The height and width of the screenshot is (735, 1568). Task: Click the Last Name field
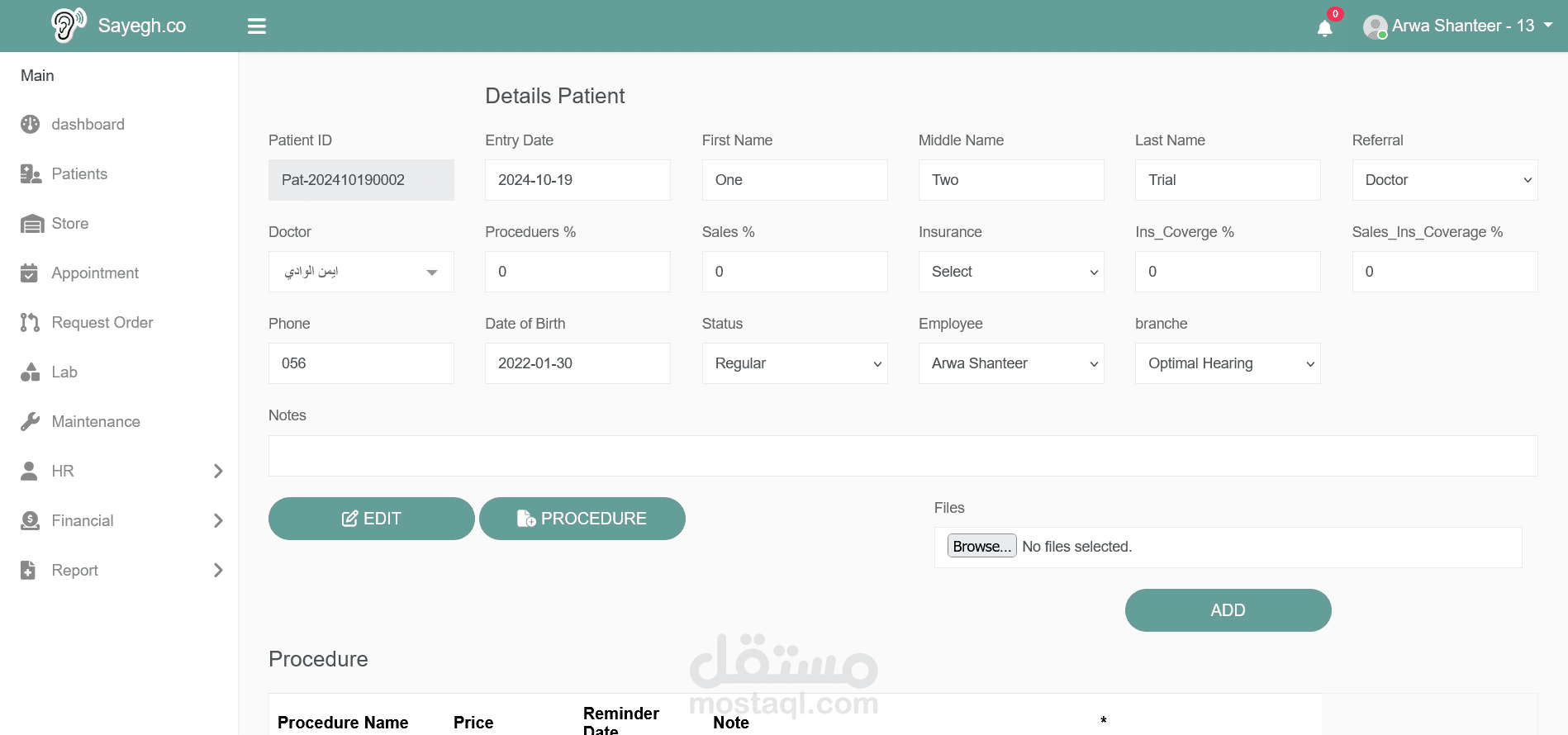(1228, 180)
